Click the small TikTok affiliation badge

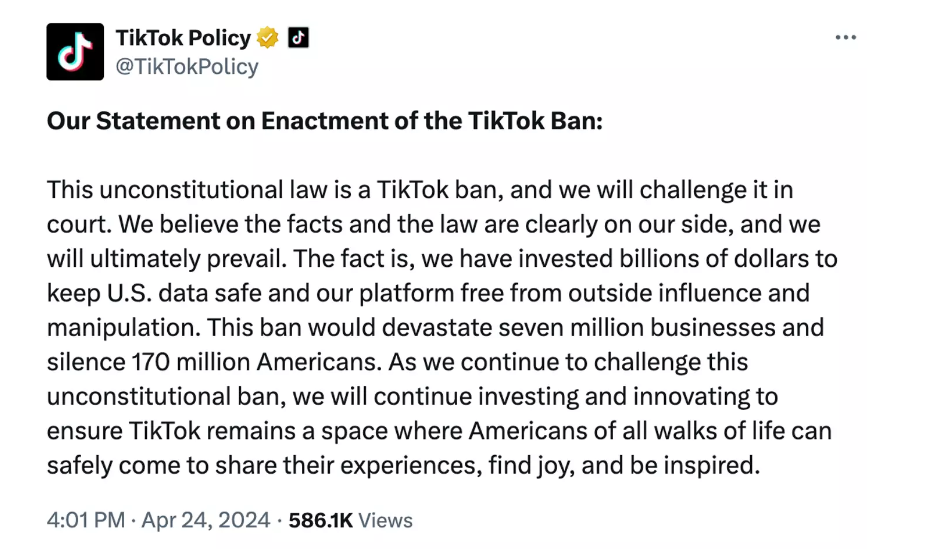coord(298,38)
